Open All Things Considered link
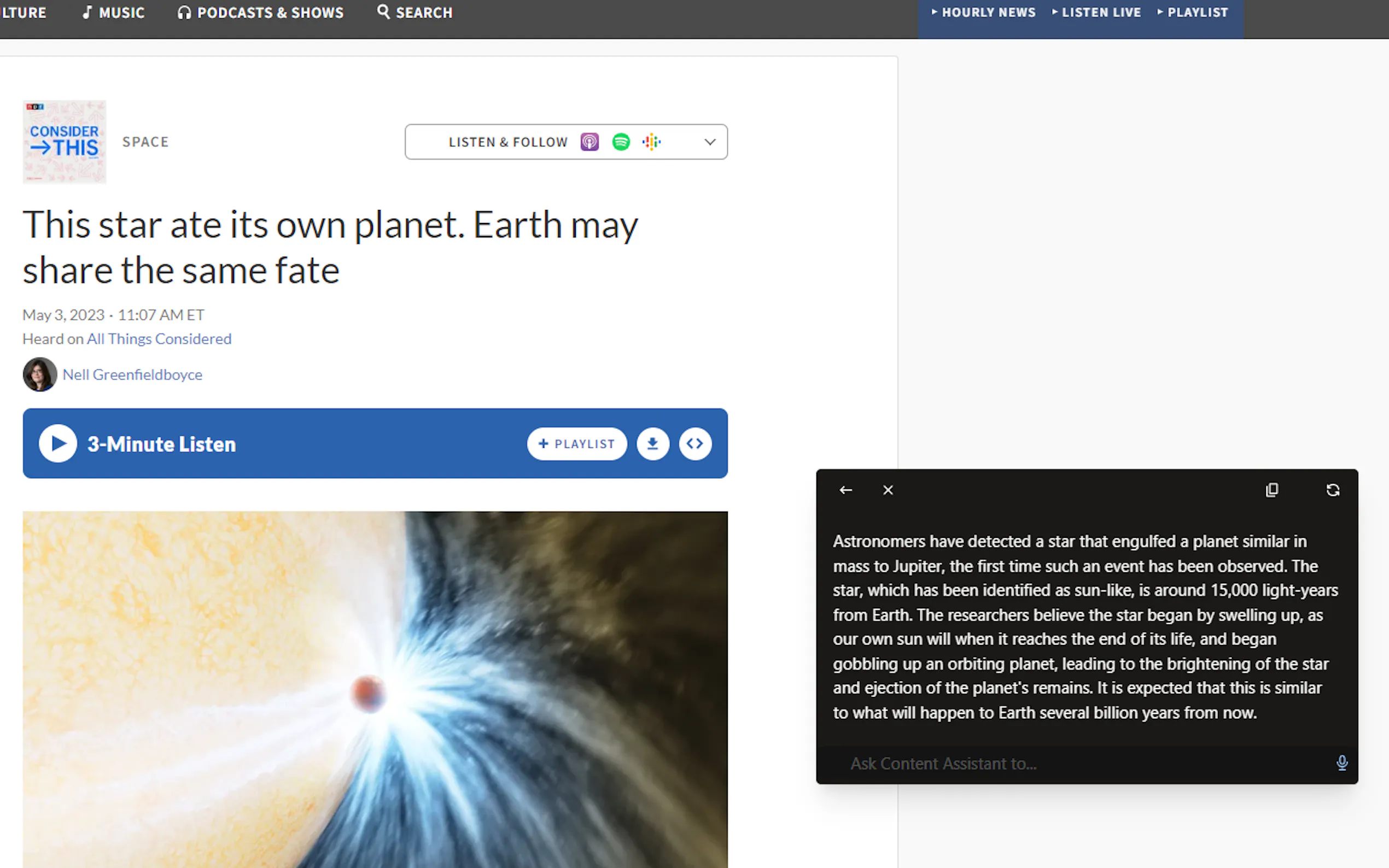The height and width of the screenshot is (868, 1389). click(x=159, y=339)
